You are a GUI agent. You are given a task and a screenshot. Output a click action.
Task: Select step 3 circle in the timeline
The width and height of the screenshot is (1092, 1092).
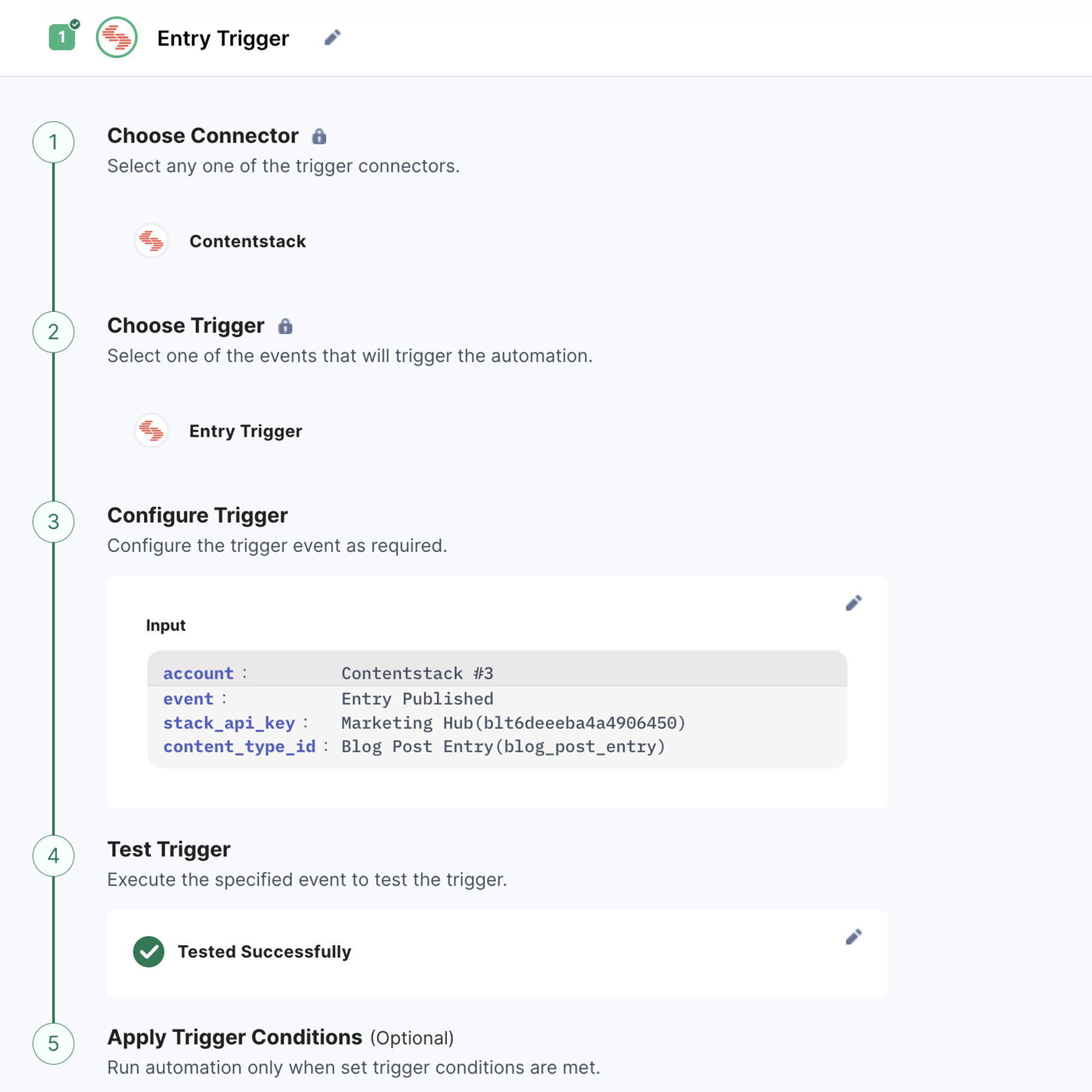coord(53,522)
